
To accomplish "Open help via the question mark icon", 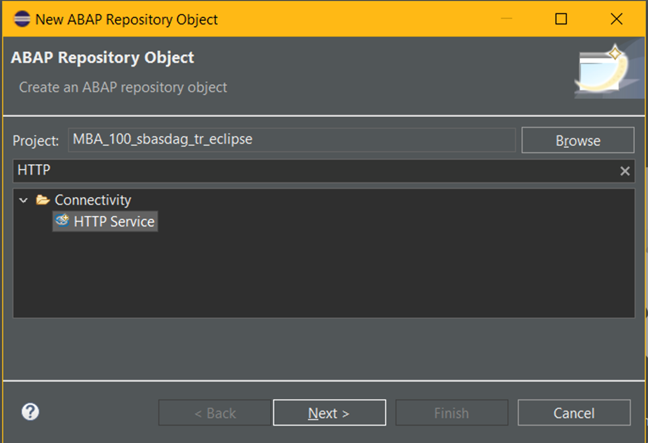I will [30, 412].
